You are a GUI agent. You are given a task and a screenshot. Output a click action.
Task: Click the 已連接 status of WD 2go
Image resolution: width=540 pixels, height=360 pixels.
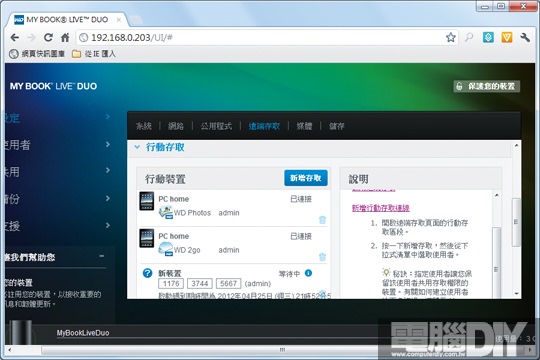tap(301, 236)
